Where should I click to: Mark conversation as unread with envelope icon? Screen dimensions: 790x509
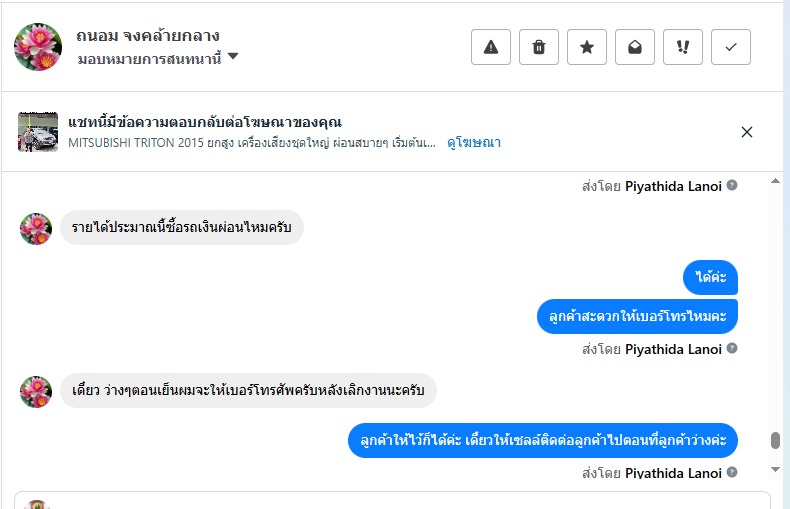pyautogui.click(x=635, y=47)
